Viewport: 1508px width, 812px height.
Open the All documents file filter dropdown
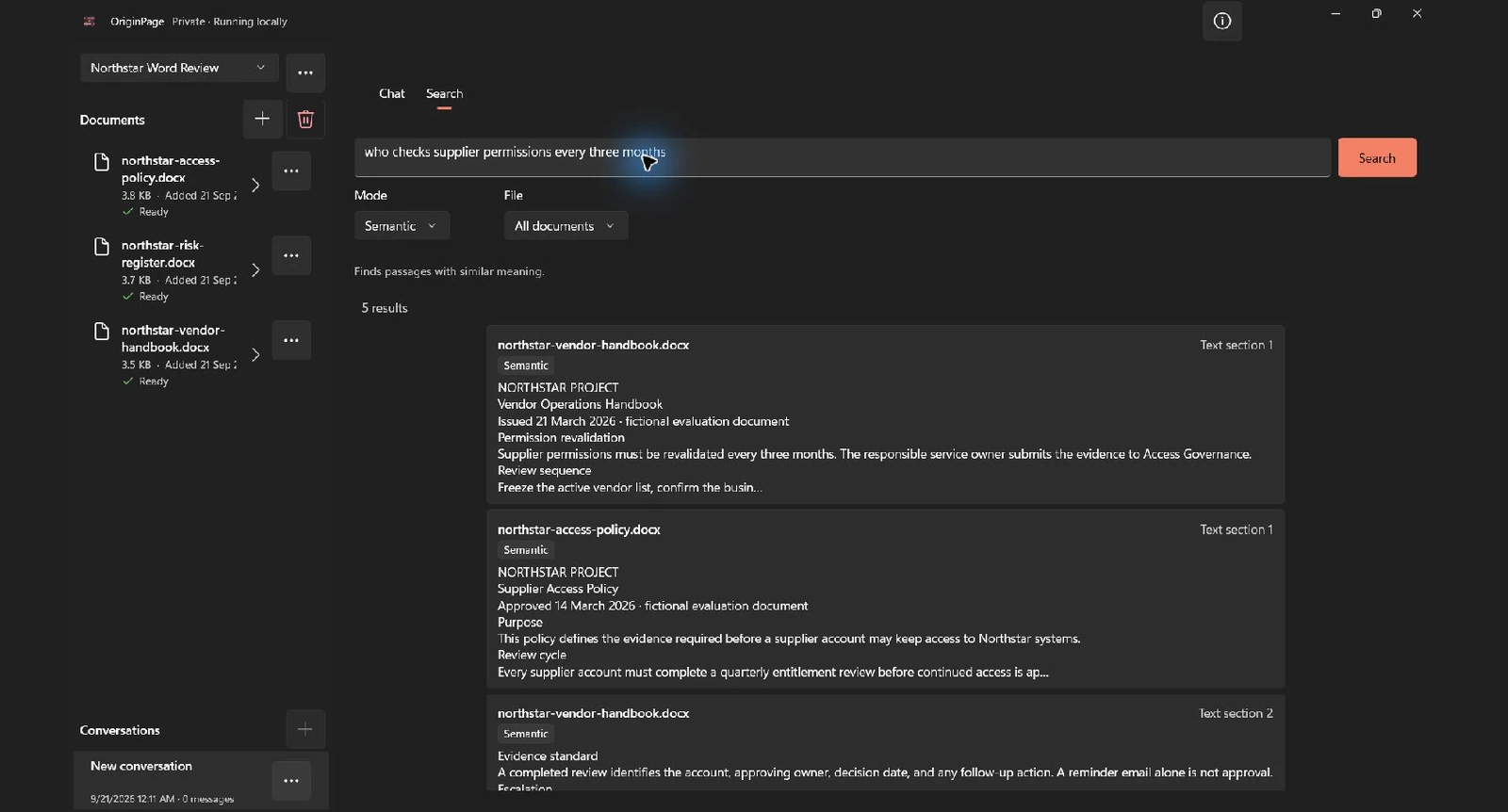565,226
